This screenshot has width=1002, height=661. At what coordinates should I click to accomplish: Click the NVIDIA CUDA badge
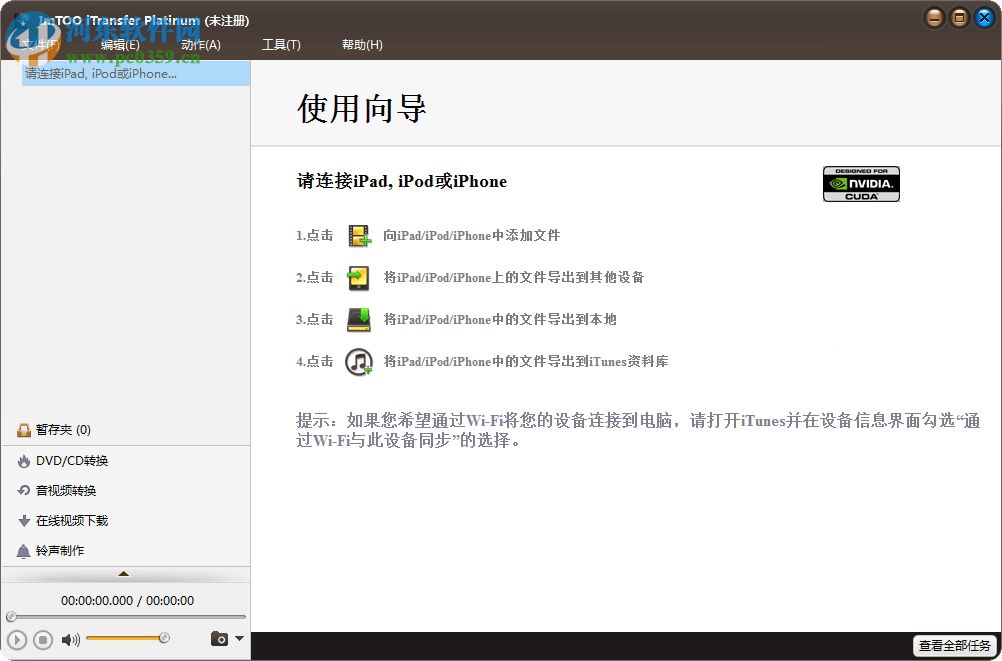coord(861,183)
